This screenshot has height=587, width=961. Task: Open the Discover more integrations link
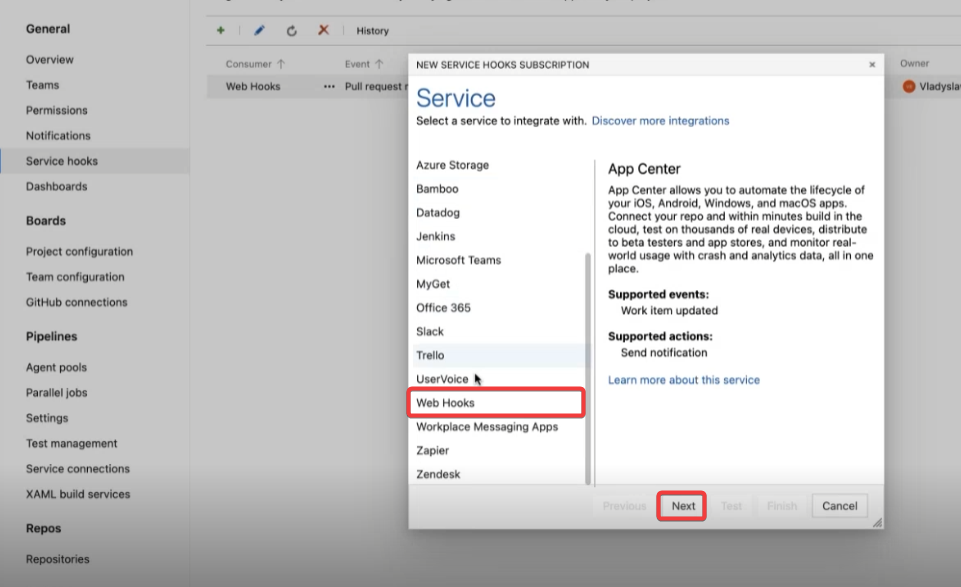[660, 121]
